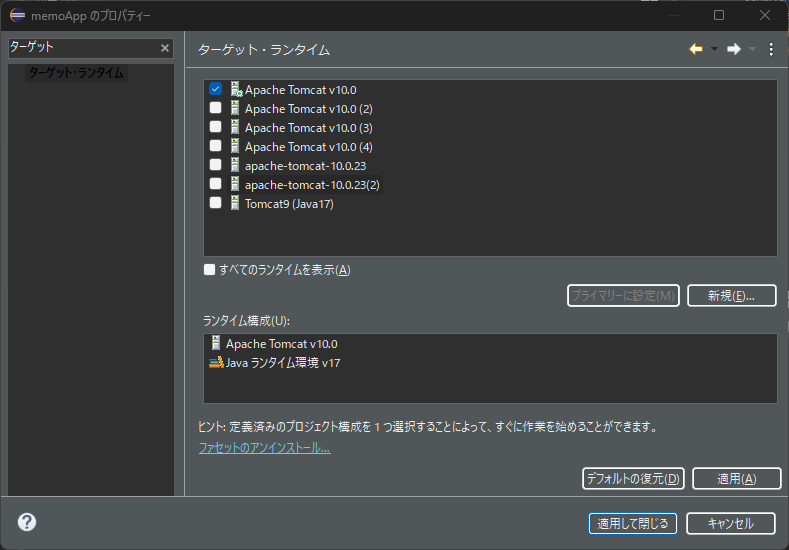Check the Apache Tomcat v10.0 (3) checkbox

click(215, 127)
